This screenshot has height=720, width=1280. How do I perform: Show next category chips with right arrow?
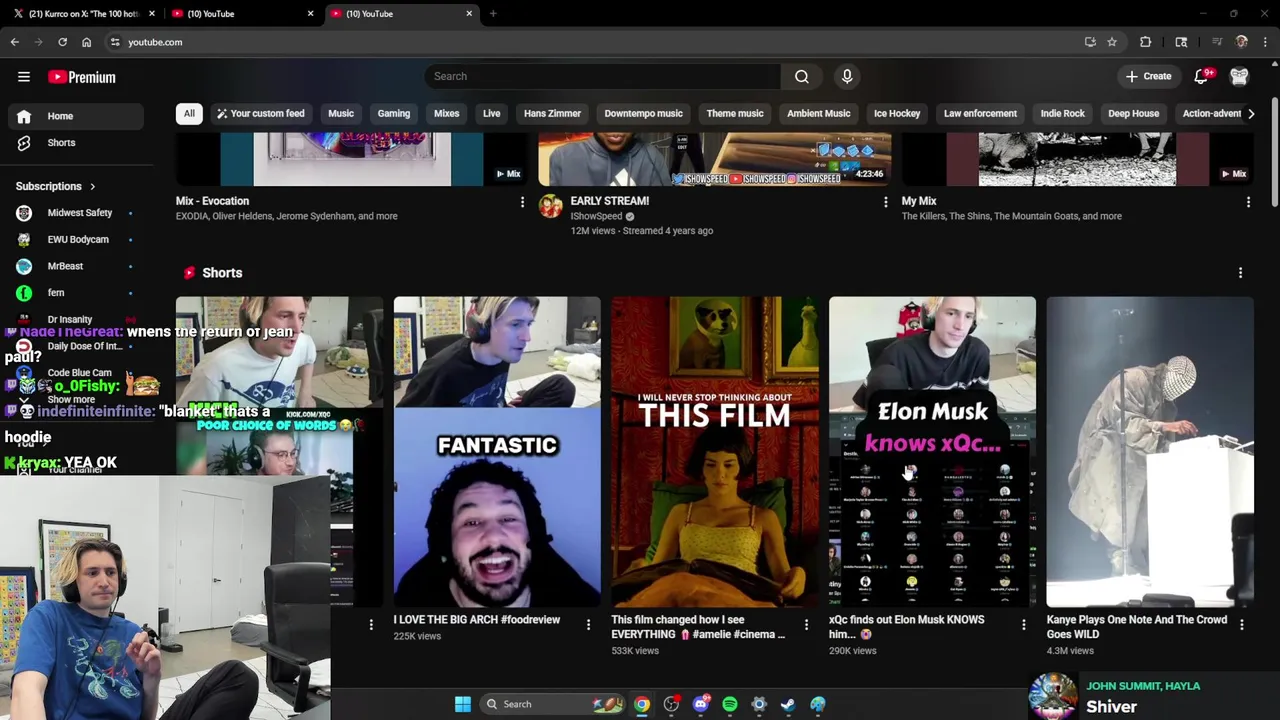click(x=1250, y=114)
